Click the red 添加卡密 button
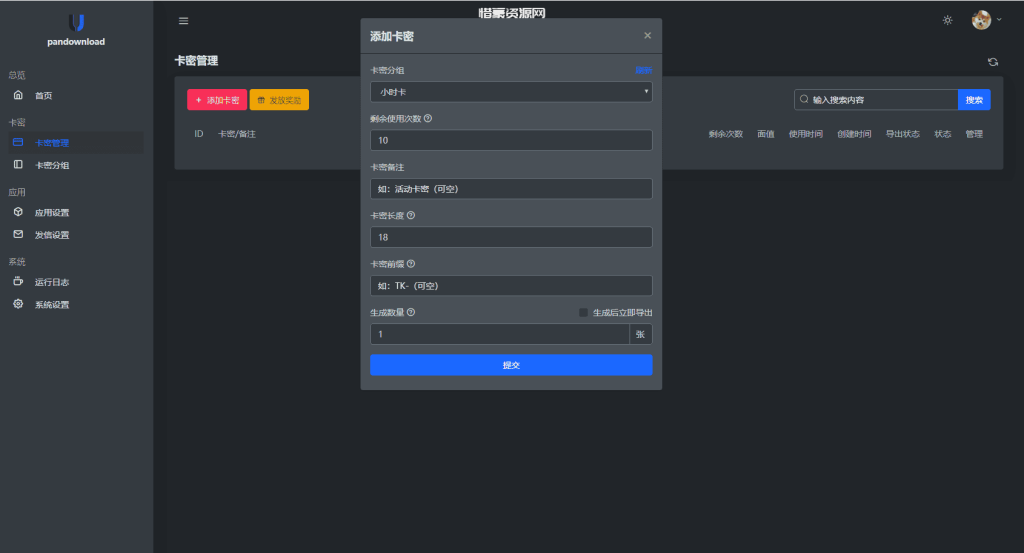 pyautogui.click(x=217, y=100)
